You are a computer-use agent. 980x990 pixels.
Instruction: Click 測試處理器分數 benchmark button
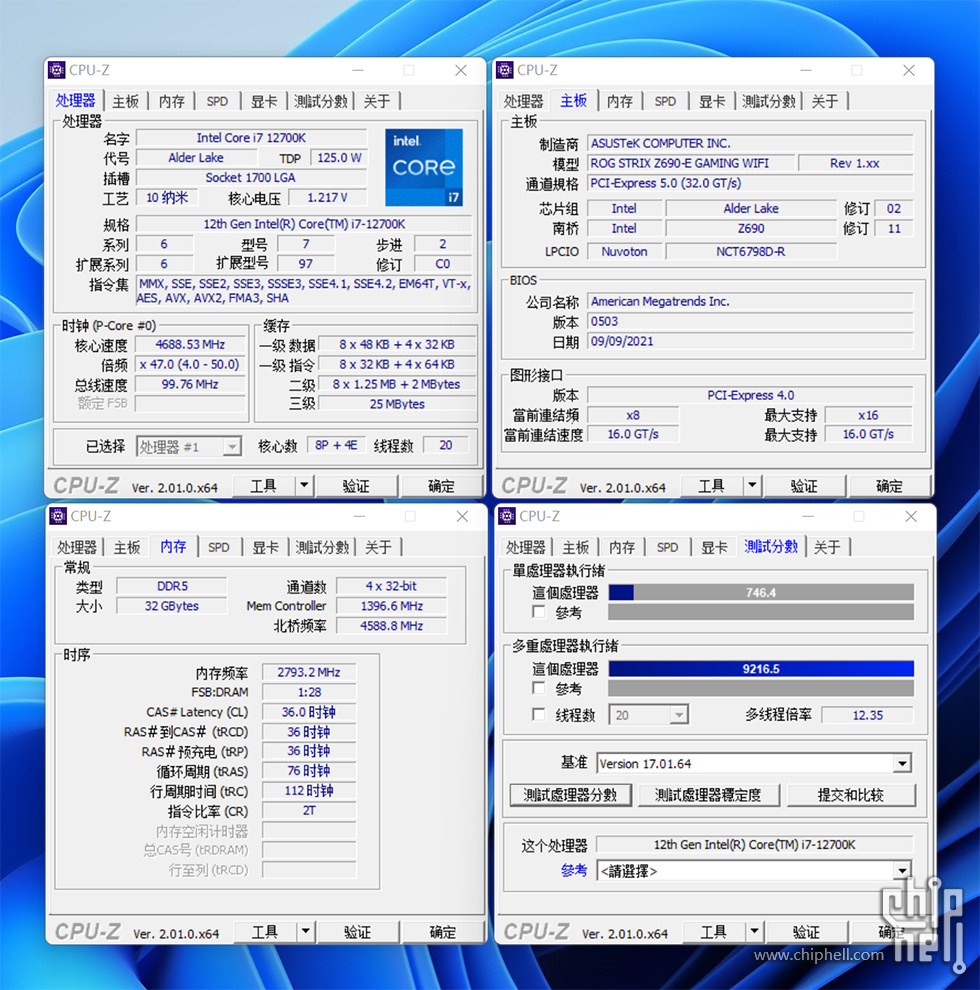click(x=570, y=795)
